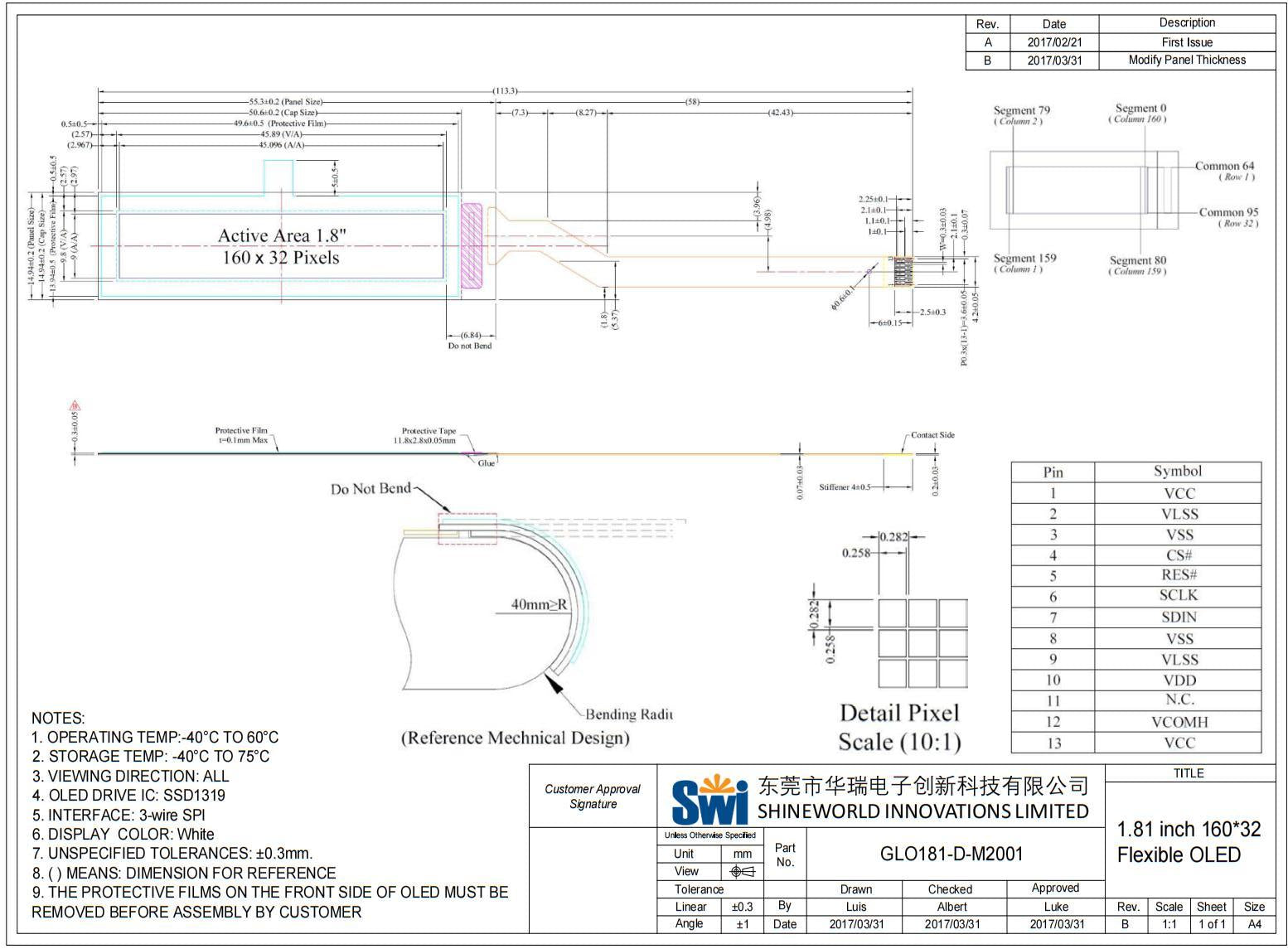
Task: Click the SHINEWORLD INNOVATIONS LIMITED text
Action: click(922, 811)
